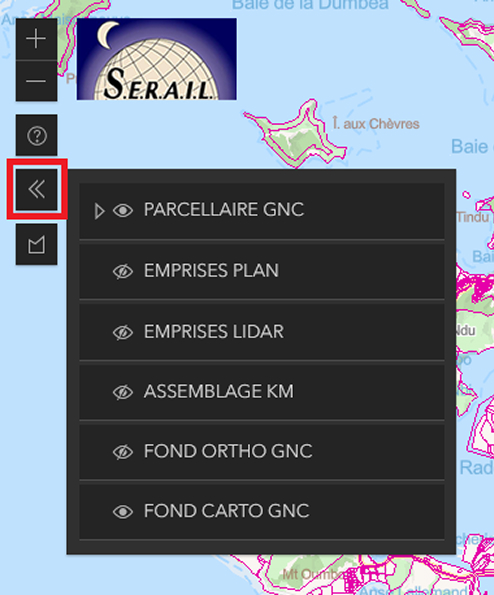Viewport: 494px width, 595px height.
Task: Select the PARCELLAIRE GNC layer label
Action: (x=224, y=209)
